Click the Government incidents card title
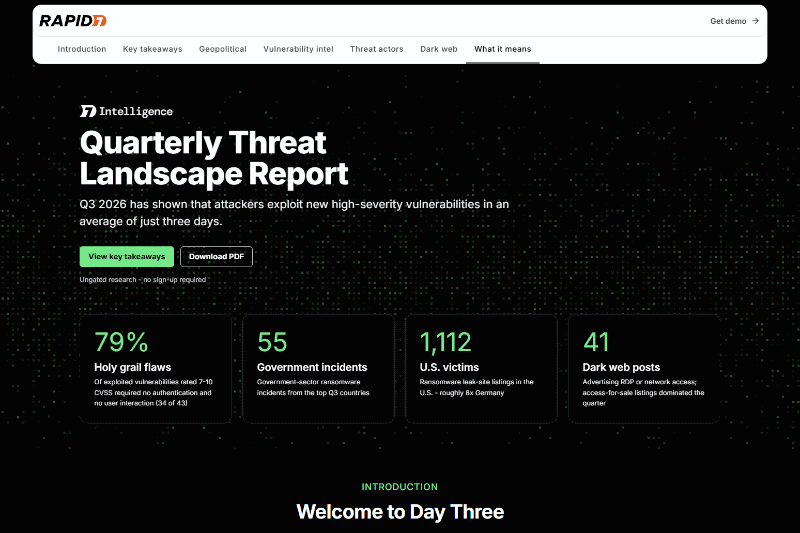800x533 pixels. coord(312,367)
